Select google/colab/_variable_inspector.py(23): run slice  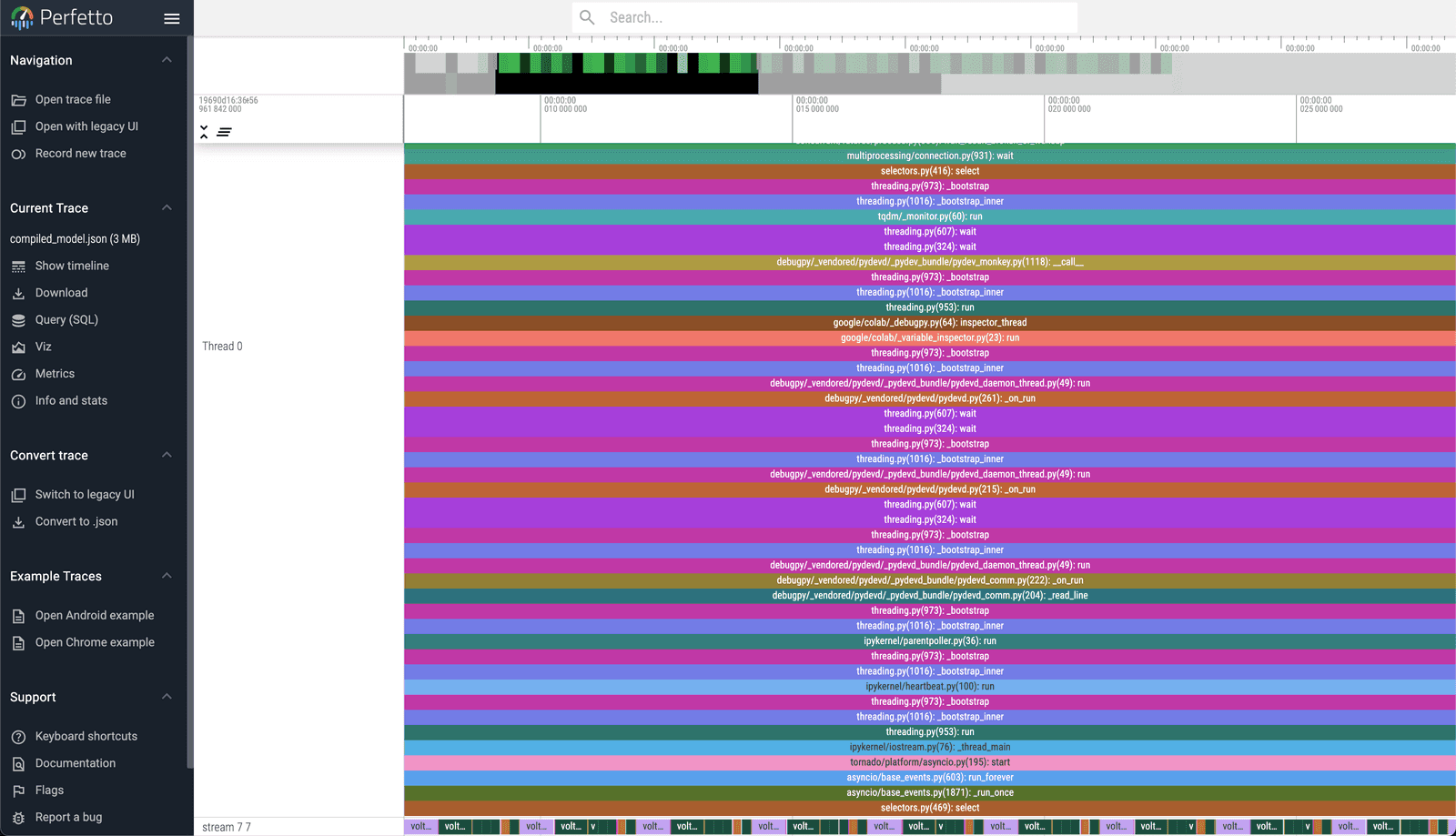930,337
